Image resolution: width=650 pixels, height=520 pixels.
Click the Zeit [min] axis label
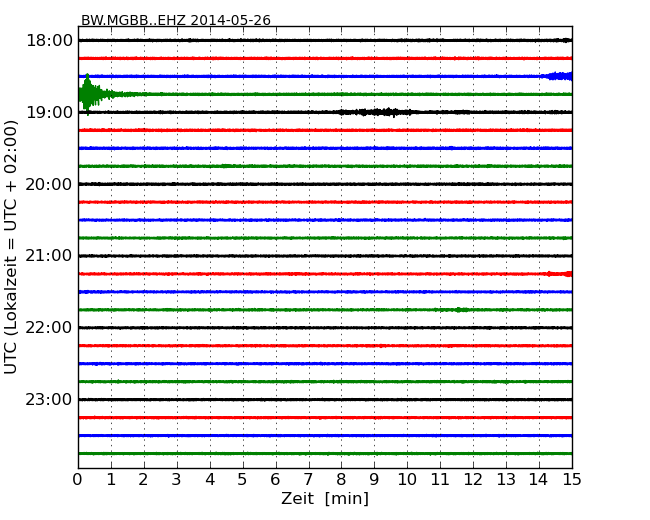pos(325,498)
